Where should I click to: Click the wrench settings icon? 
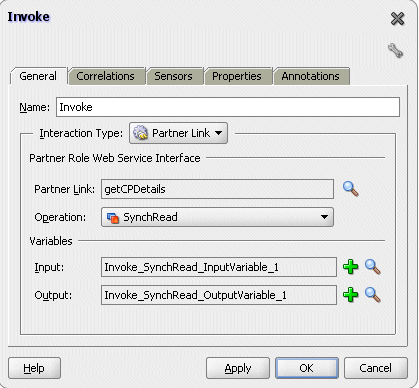pos(395,51)
